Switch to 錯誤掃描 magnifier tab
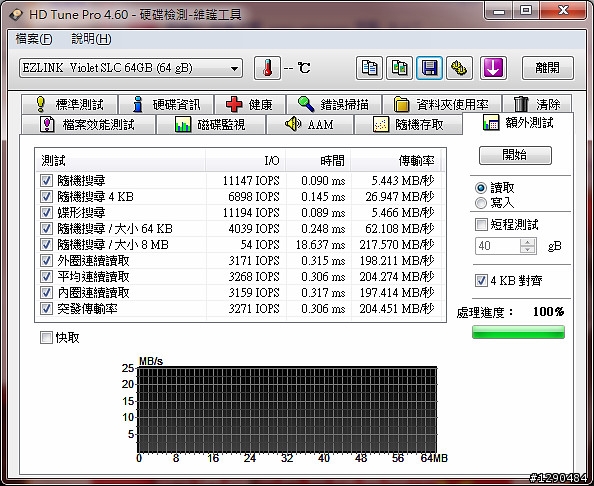This screenshot has height=486, width=594. (x=334, y=104)
